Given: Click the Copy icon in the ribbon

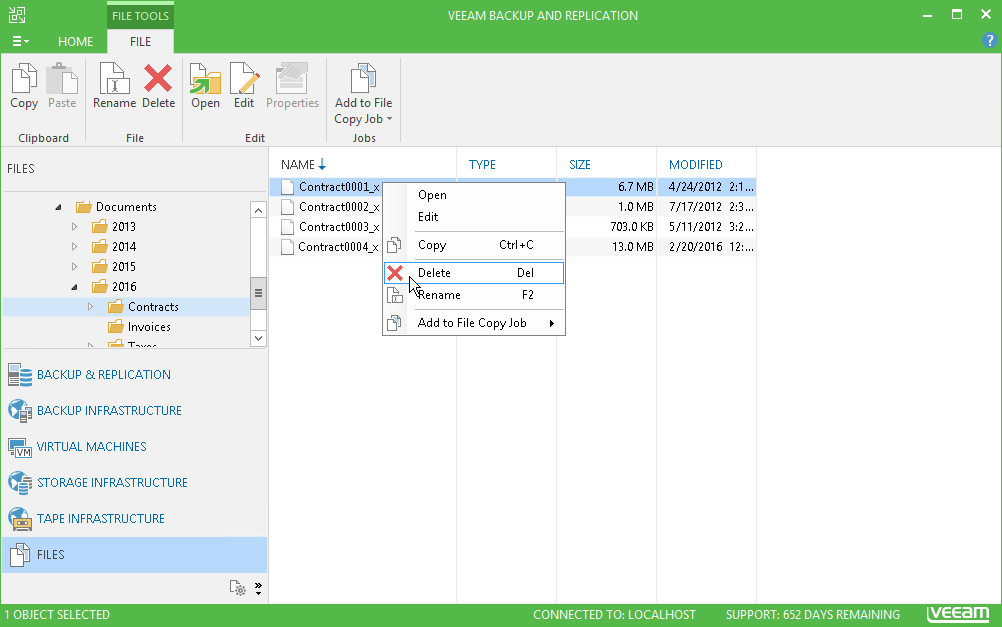Looking at the screenshot, I should [x=24, y=78].
